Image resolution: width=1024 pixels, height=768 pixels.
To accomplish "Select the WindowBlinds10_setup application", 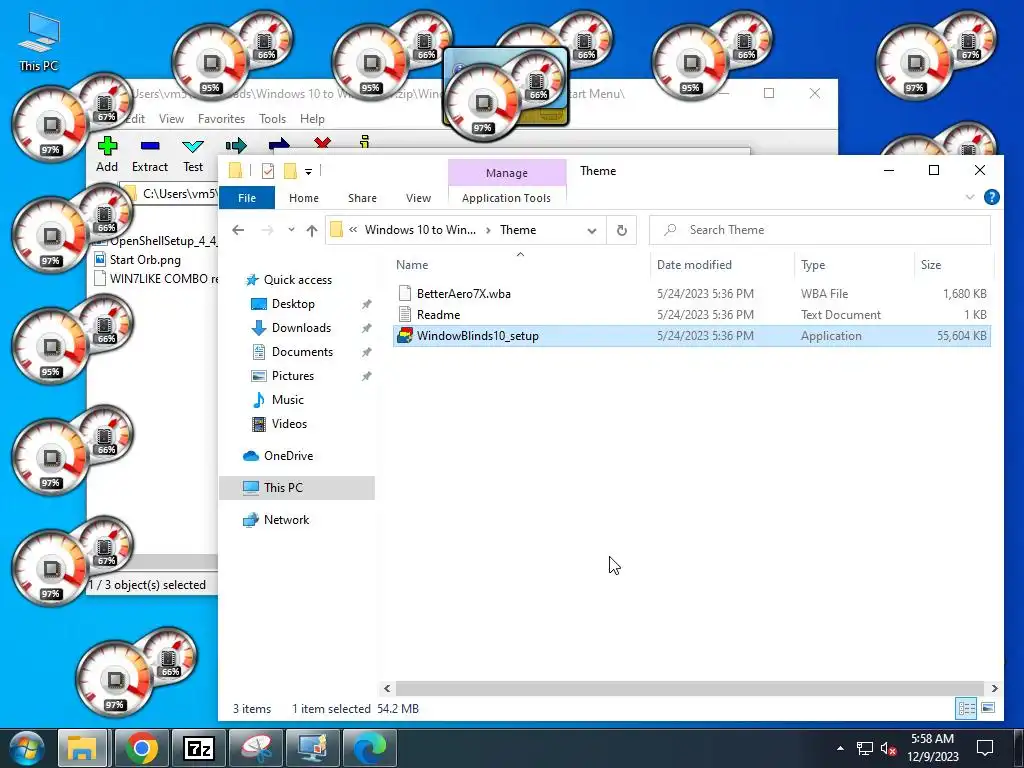I will [x=692, y=336].
